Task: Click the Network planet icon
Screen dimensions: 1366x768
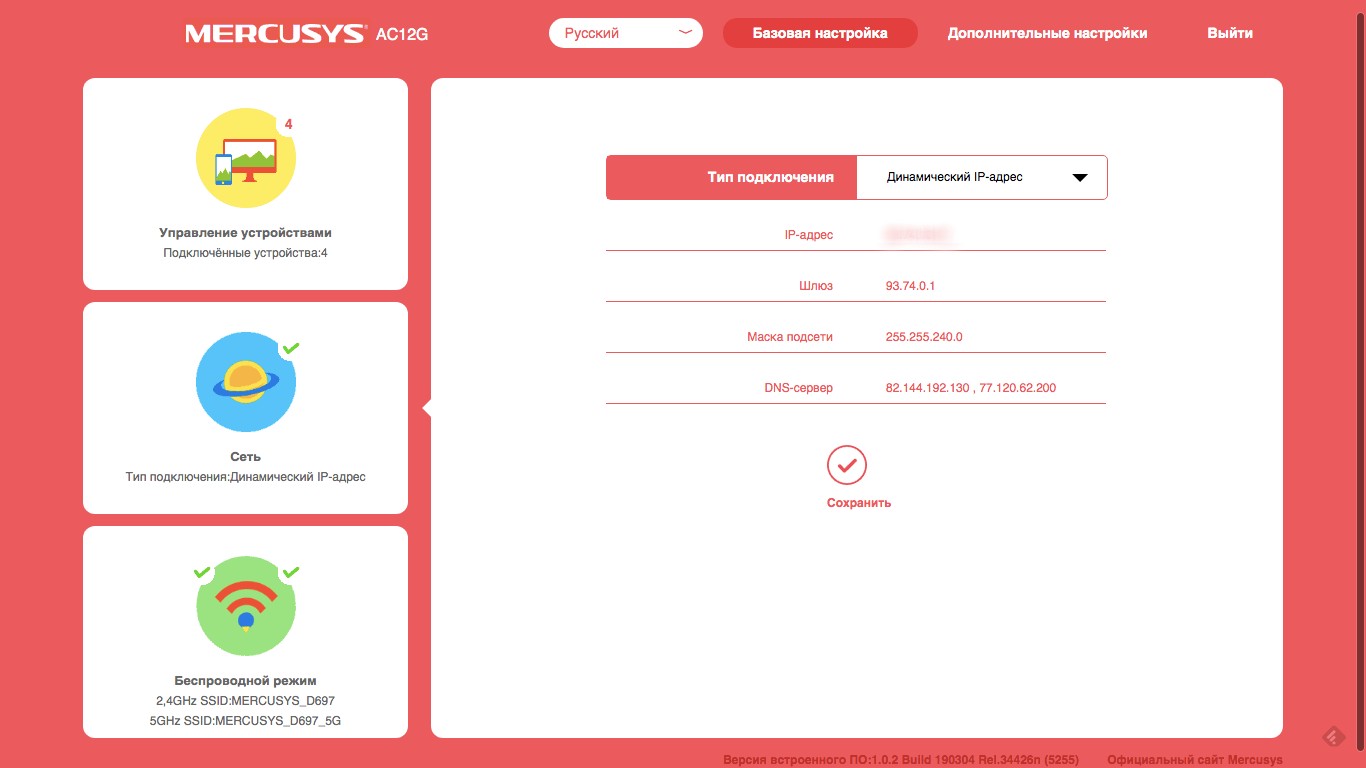Action: click(245, 381)
